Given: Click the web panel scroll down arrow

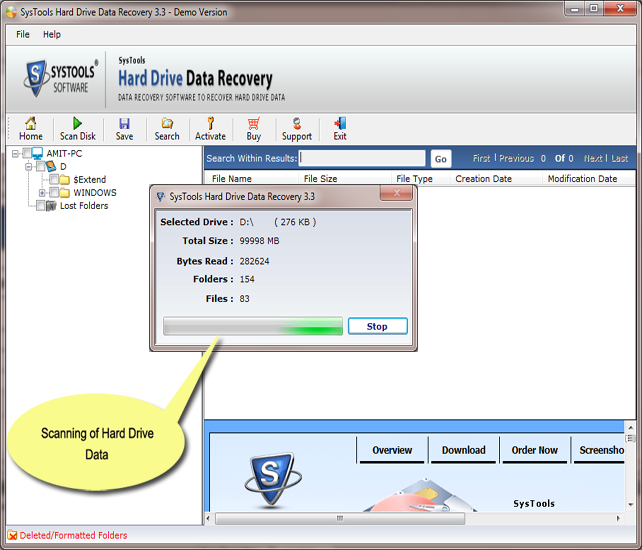Looking at the screenshot, I should click(x=631, y=505).
